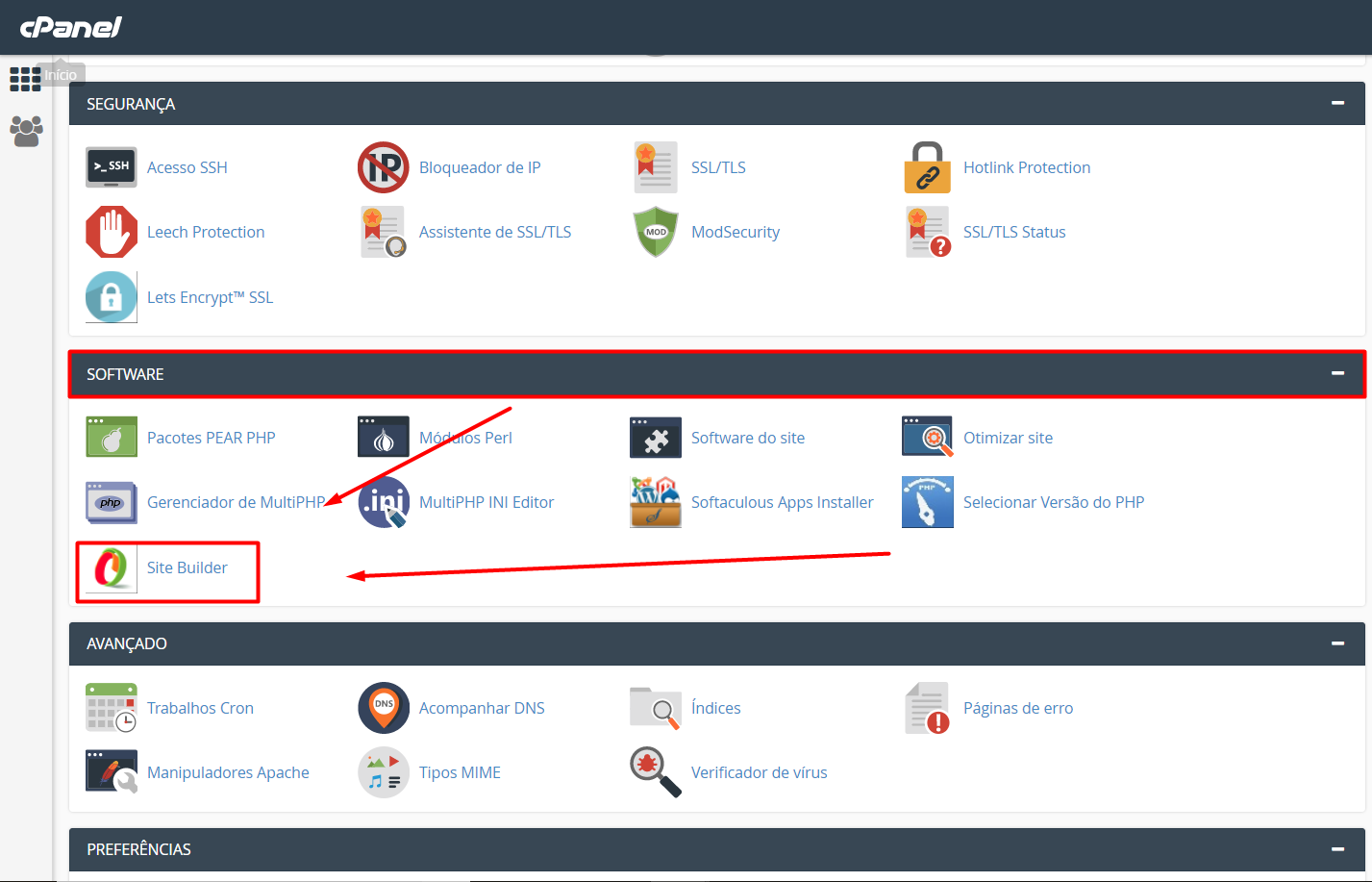The height and width of the screenshot is (882, 1372).
Task: Open the Trabalhos Cron link
Action: pos(200,708)
